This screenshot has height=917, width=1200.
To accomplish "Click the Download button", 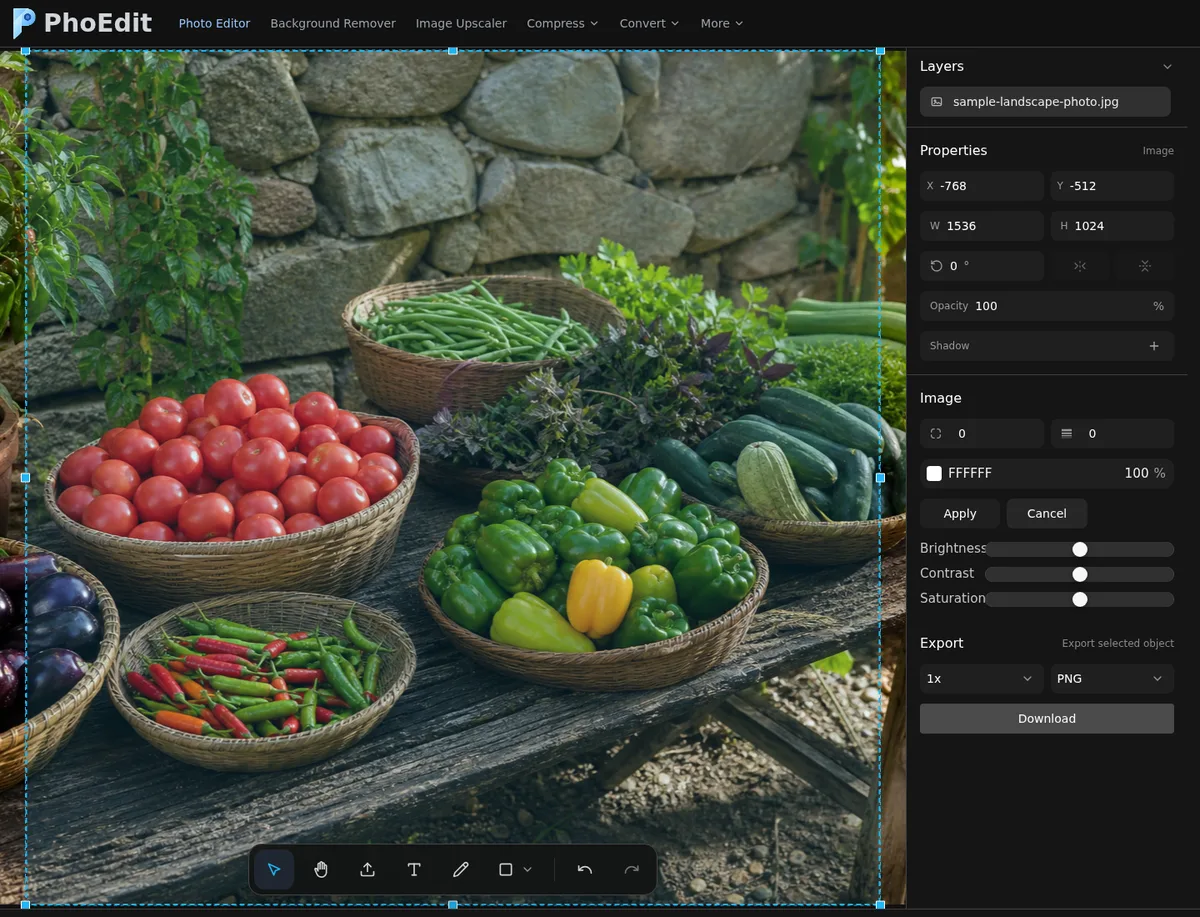I will pos(1047,719).
